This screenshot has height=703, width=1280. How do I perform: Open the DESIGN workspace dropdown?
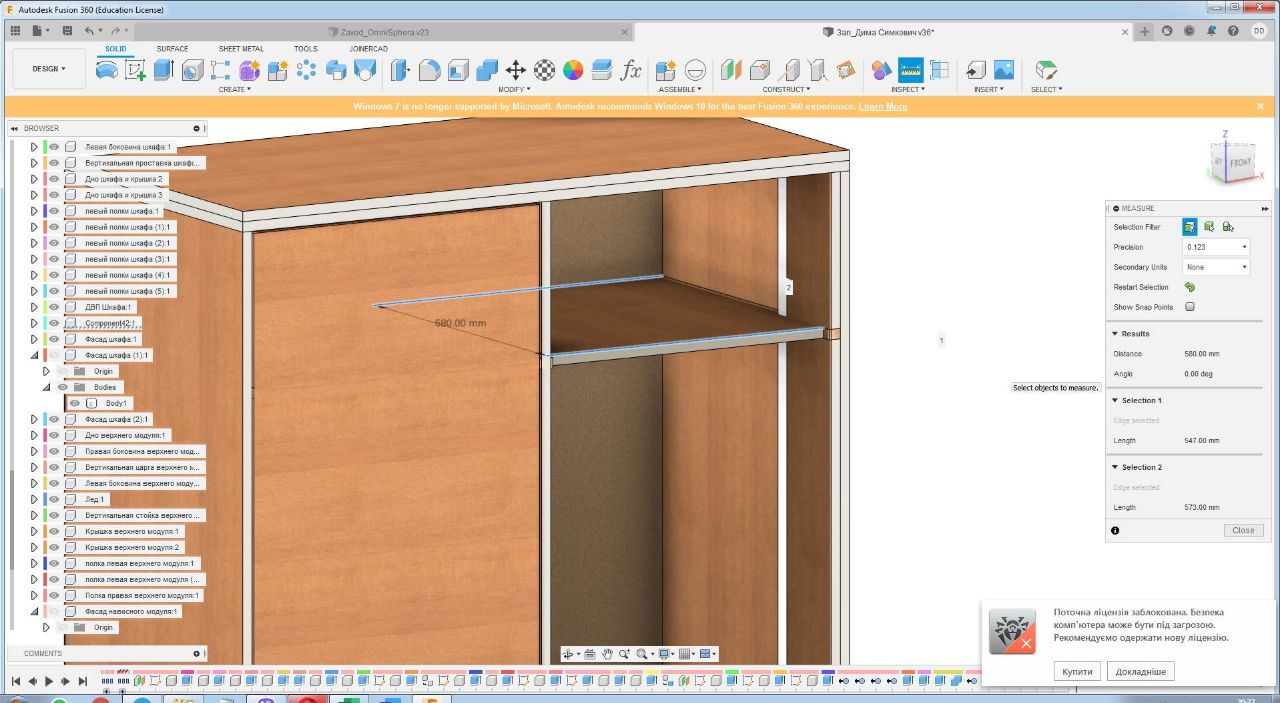click(49, 69)
